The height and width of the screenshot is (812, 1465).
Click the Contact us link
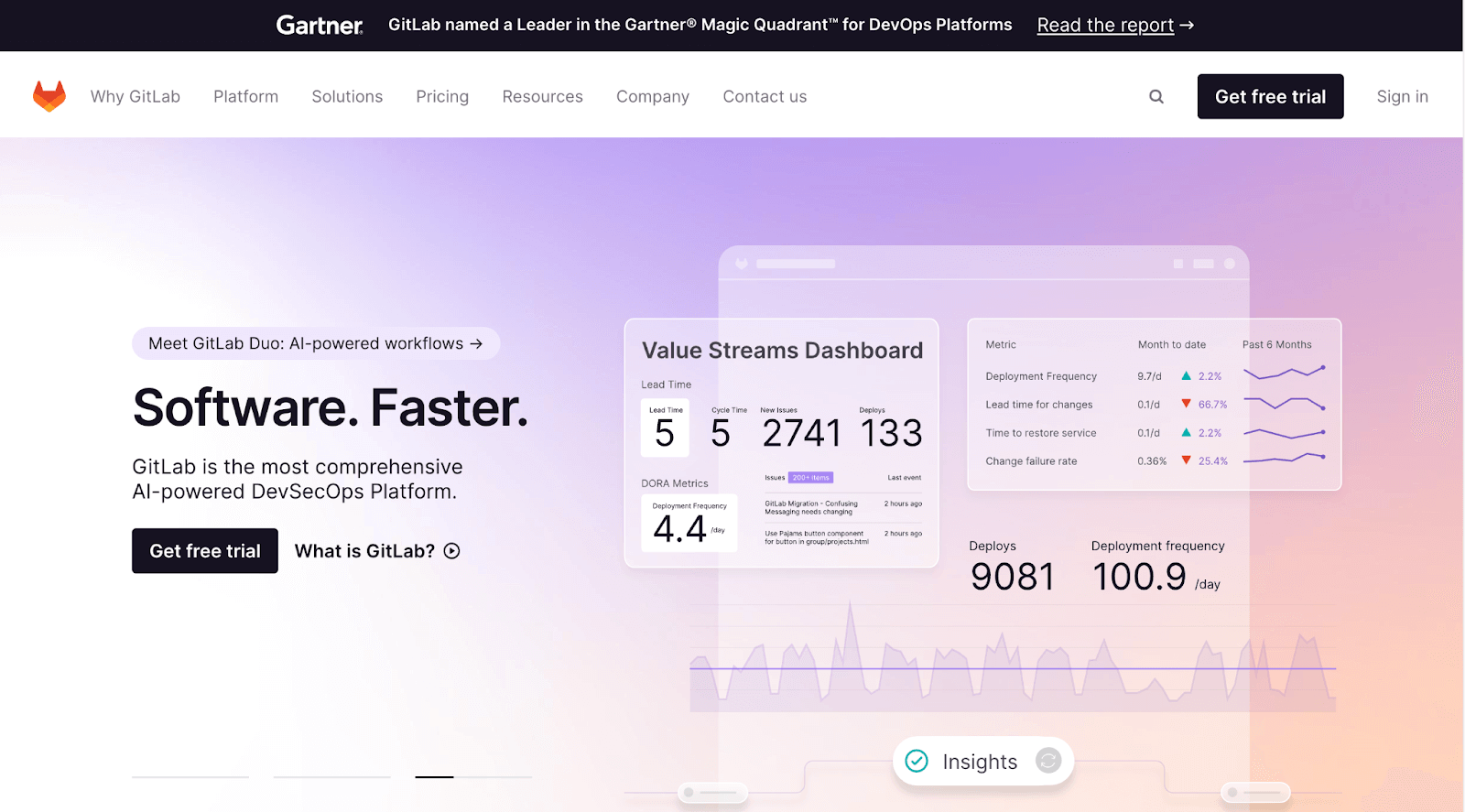(x=765, y=96)
